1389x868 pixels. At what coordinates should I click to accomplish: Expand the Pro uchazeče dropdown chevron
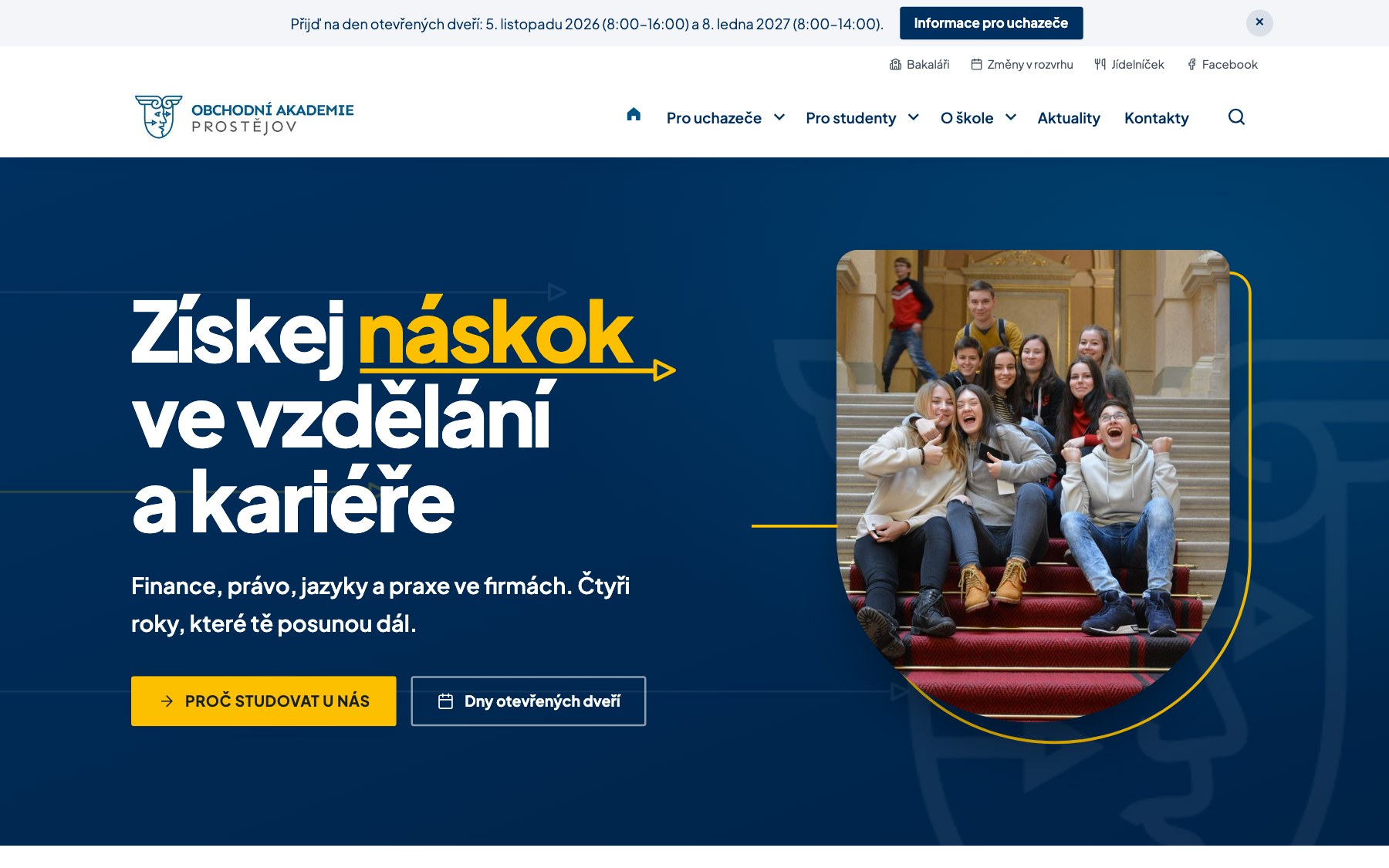[x=779, y=117]
